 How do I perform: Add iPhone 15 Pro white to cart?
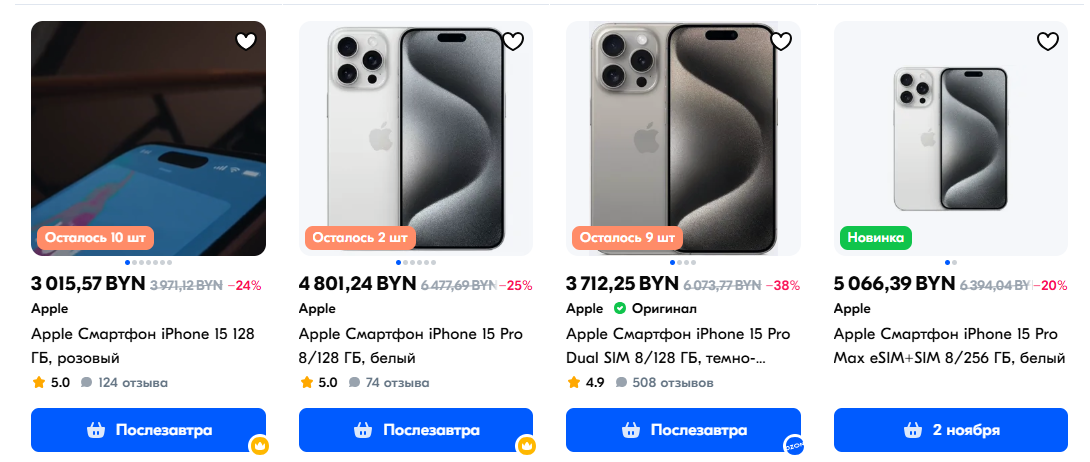(416, 430)
